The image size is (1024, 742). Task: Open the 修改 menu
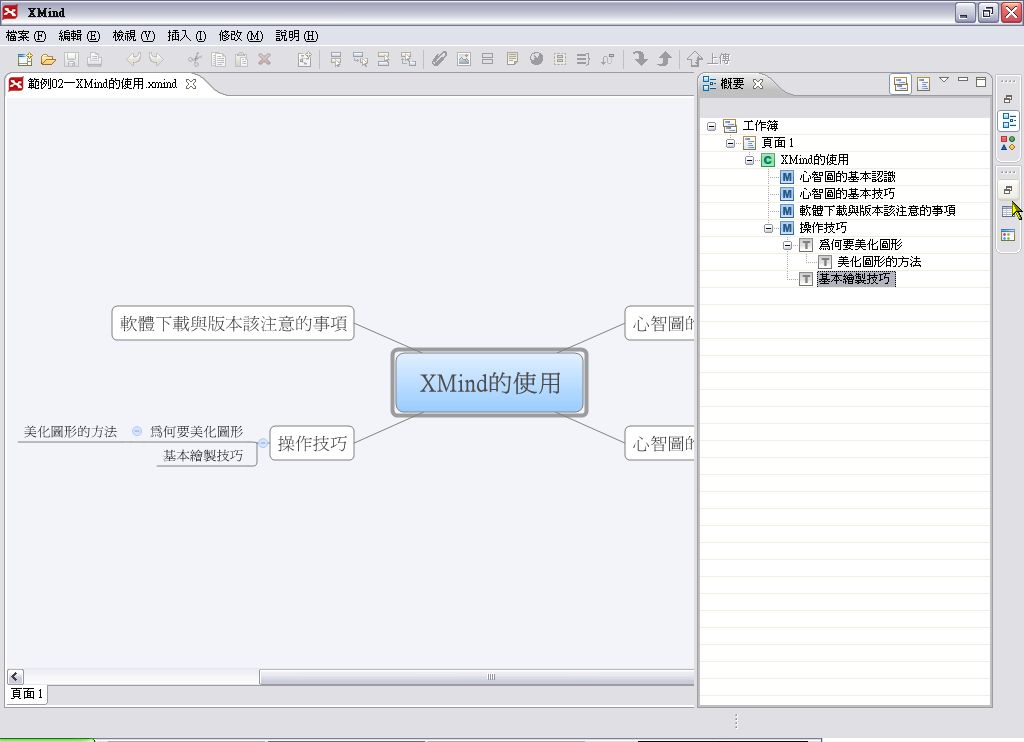click(240, 36)
